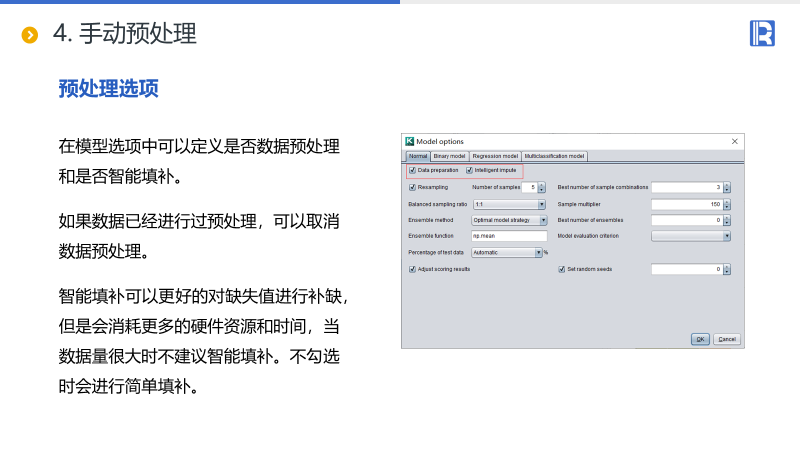This screenshot has width=800, height=450.
Task: Click the K application icon in Model options title
Action: pos(409,141)
